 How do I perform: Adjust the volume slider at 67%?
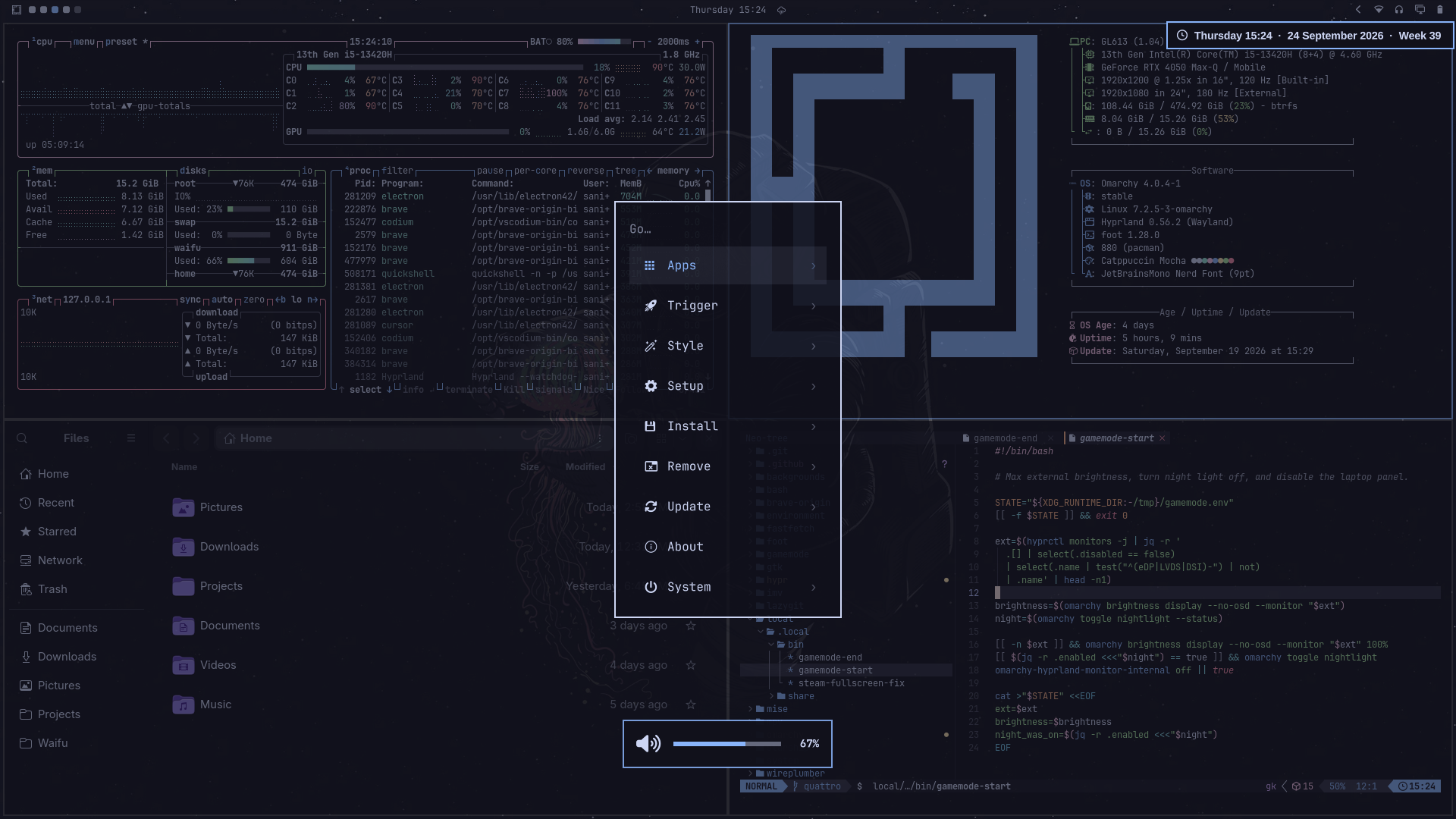(726, 744)
